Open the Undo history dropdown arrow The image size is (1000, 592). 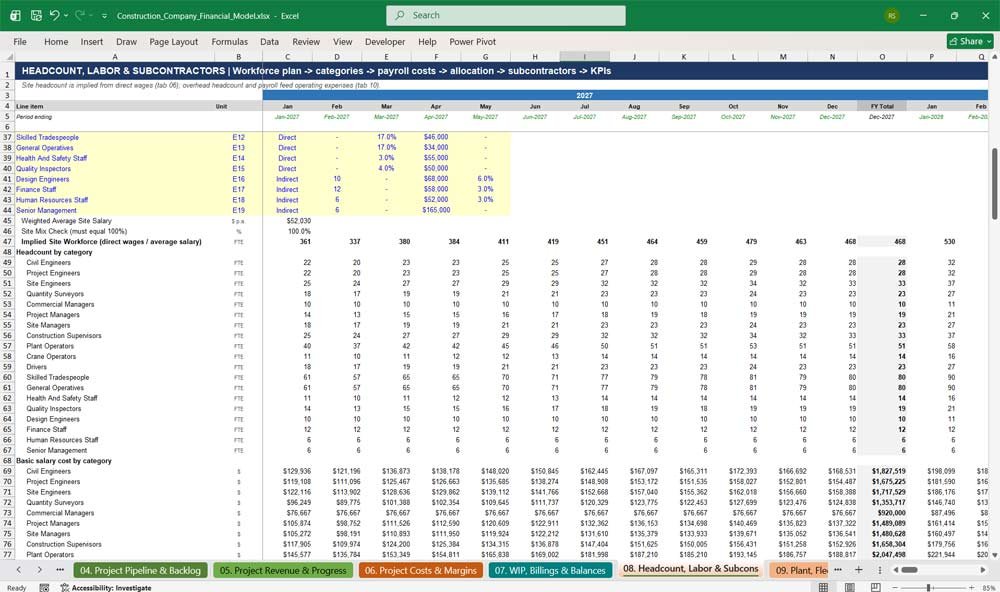[x=66, y=16]
